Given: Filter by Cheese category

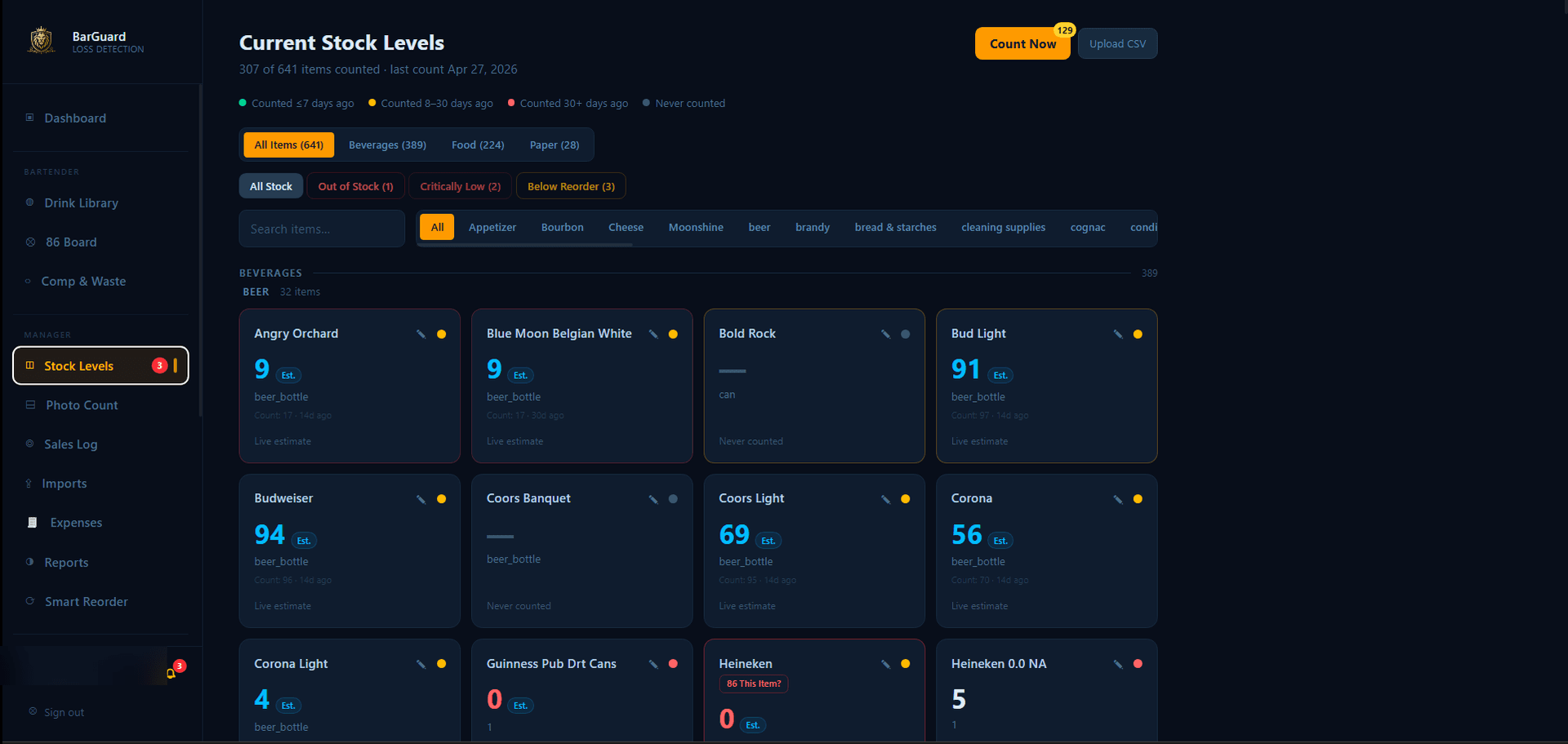Looking at the screenshot, I should tap(626, 227).
